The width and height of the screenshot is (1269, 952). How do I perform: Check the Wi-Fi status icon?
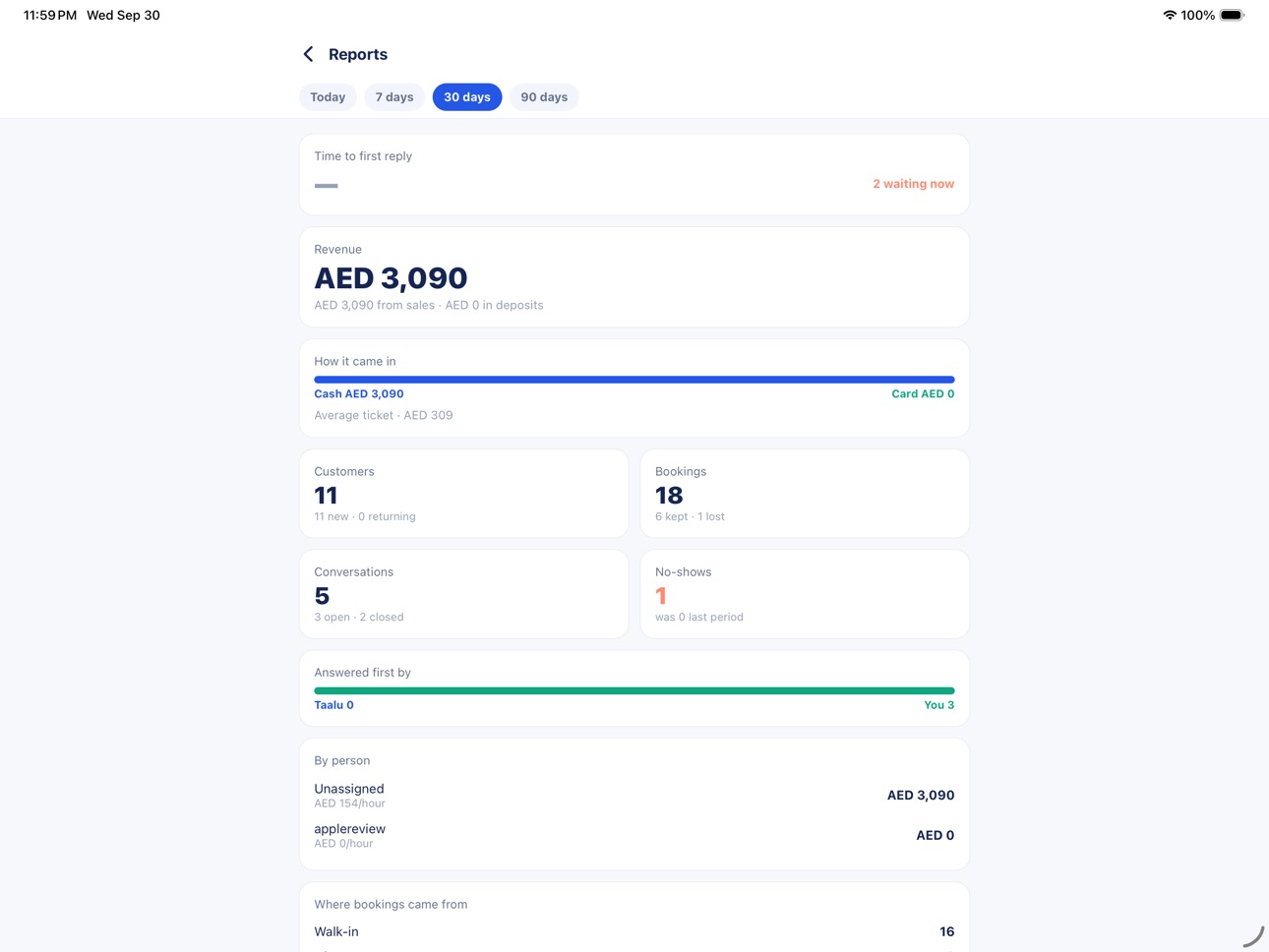click(1170, 15)
